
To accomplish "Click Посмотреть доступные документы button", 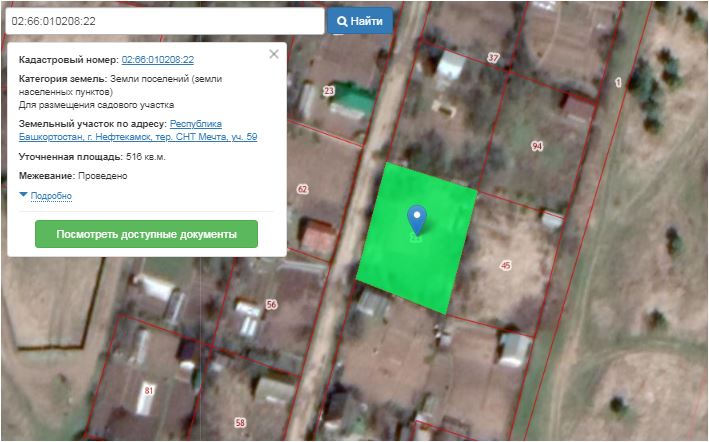I will click(x=146, y=234).
